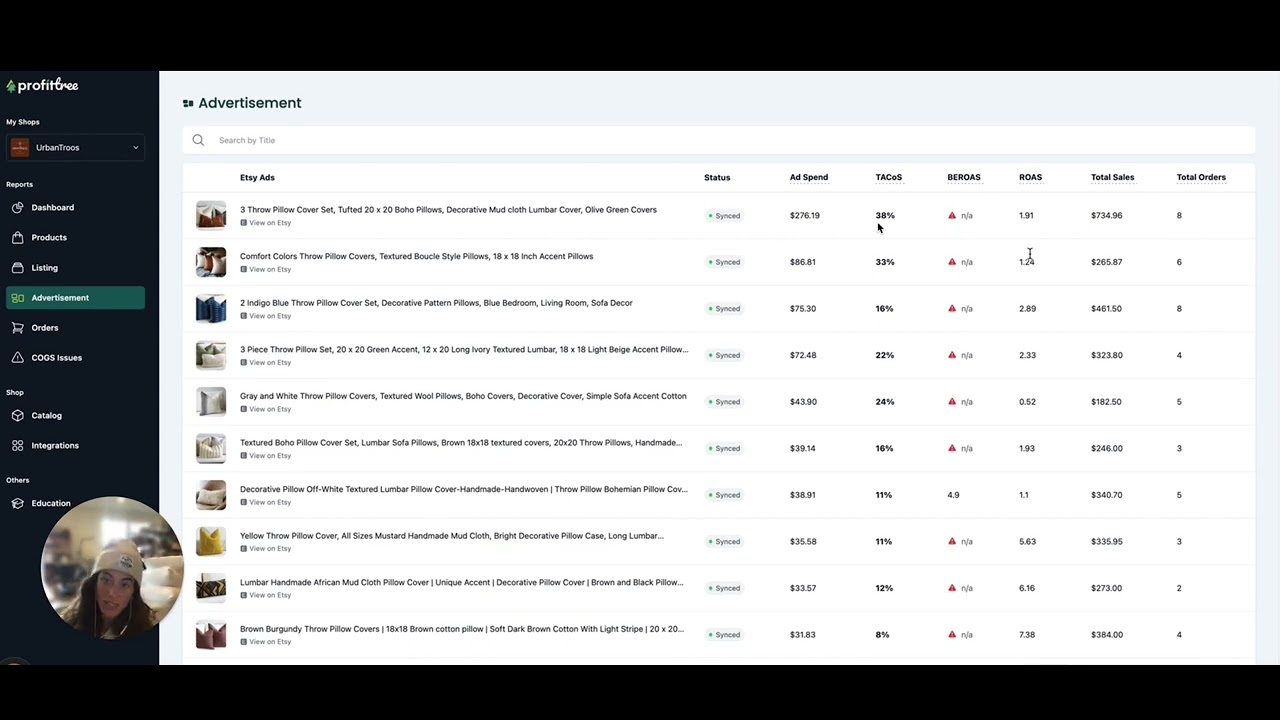Focus the Search by Title field
The image size is (1280, 720).
pos(719,140)
